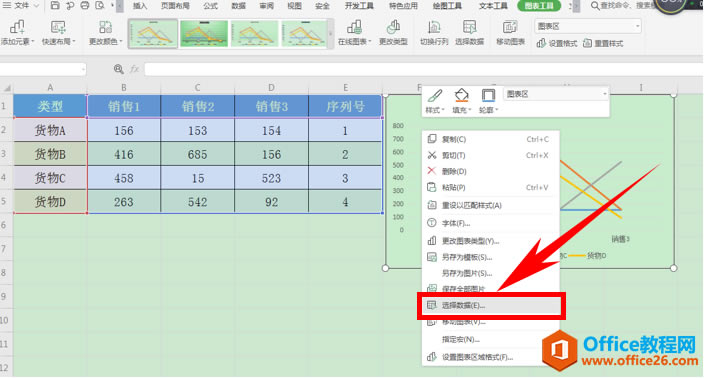Image resolution: width=705 pixels, height=378 pixels.
Task: Click the search magnifier icon at top right
Action: pyautogui.click(x=595, y=5)
